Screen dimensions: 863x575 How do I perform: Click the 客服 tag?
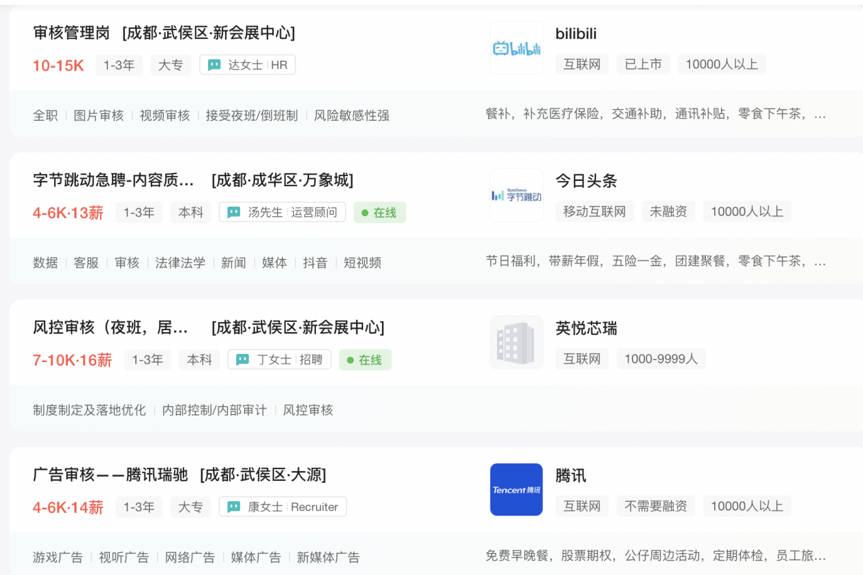(86, 263)
